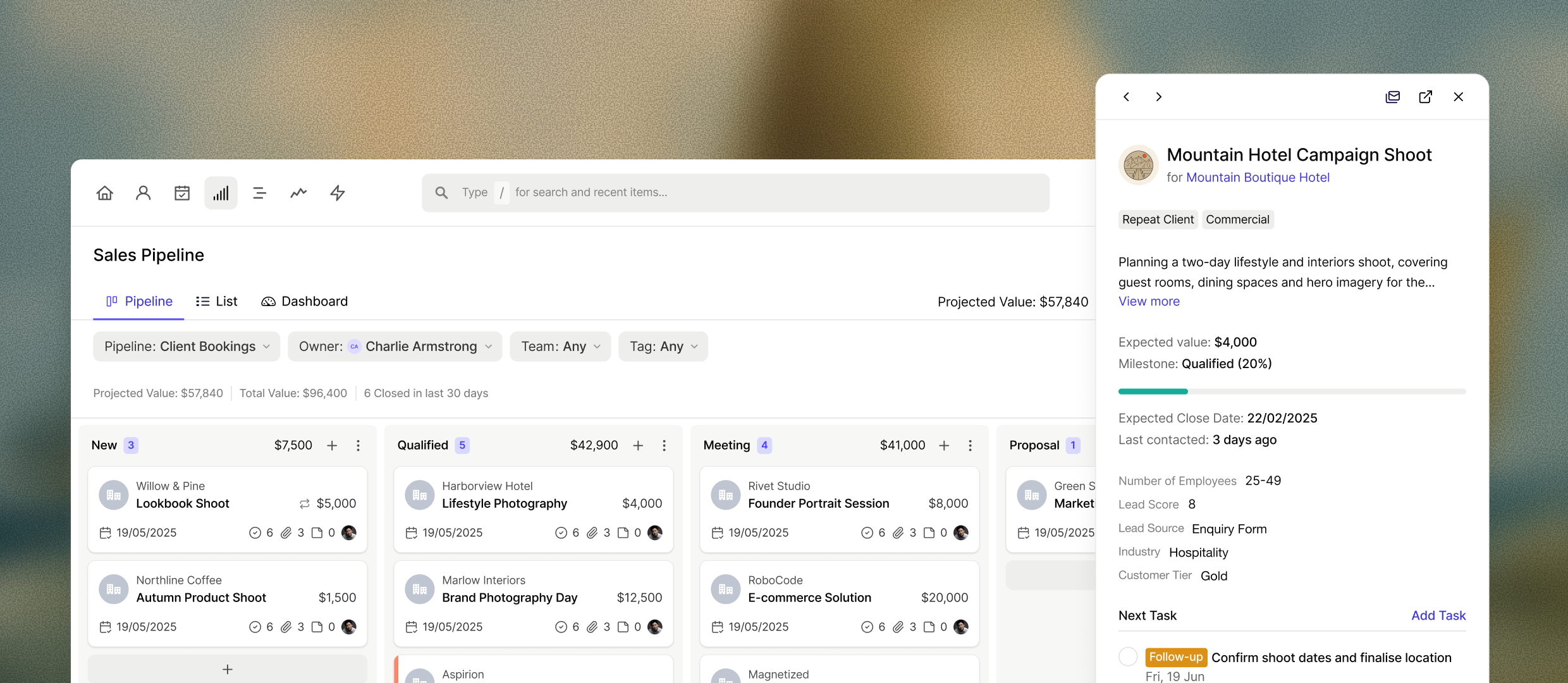This screenshot has height=683, width=1568.
Task: Open the Brand Photography Day card
Action: 534,604
